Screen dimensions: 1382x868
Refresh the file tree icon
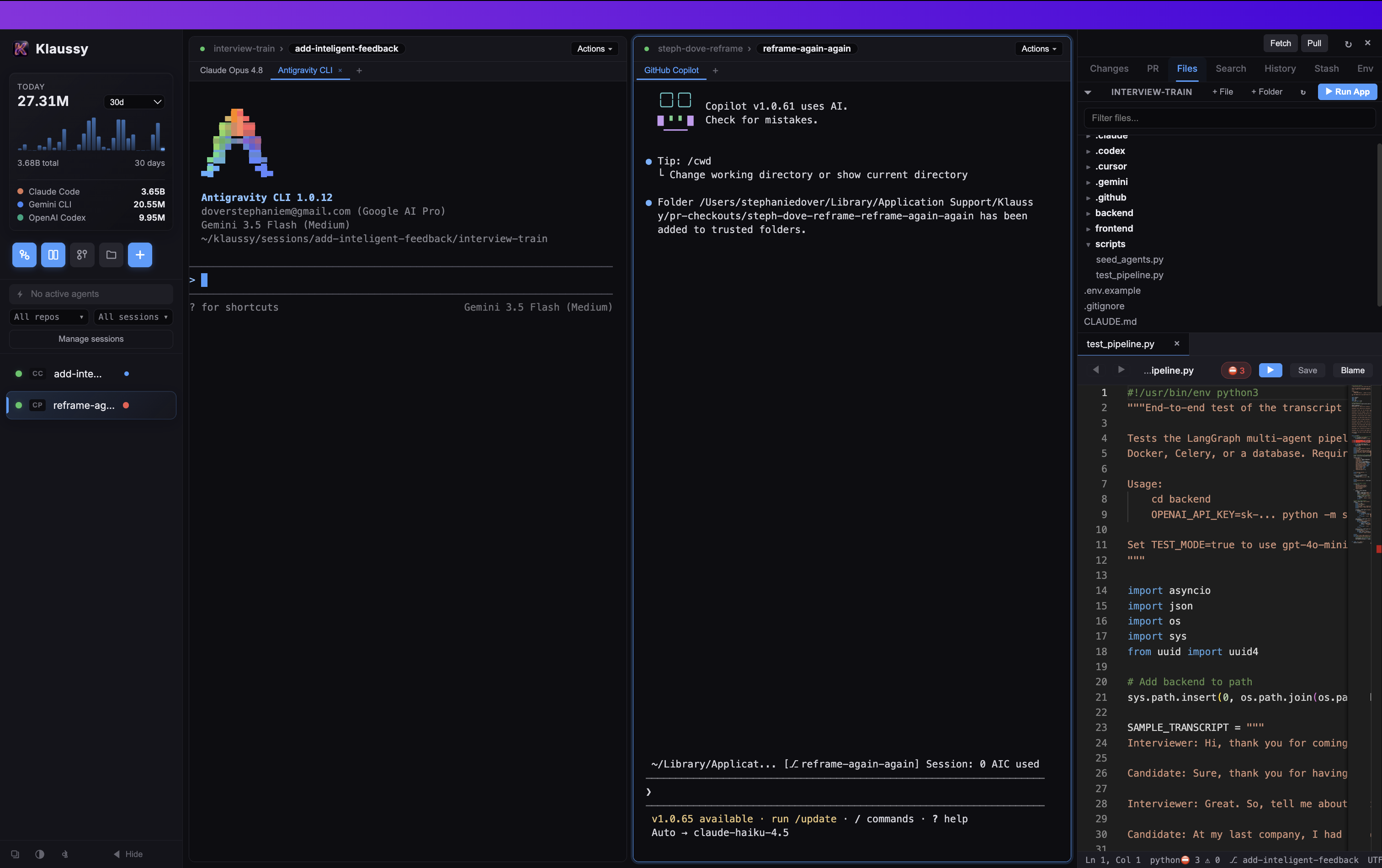[1303, 92]
